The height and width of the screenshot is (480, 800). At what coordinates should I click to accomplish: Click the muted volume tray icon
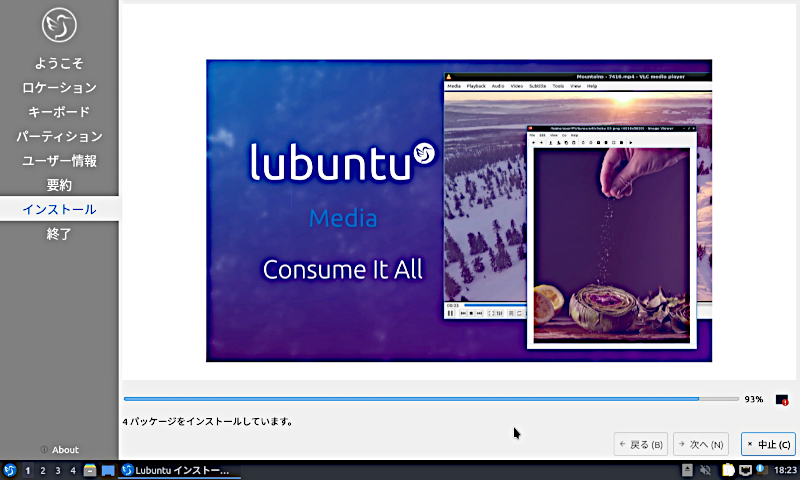pyautogui.click(x=706, y=470)
